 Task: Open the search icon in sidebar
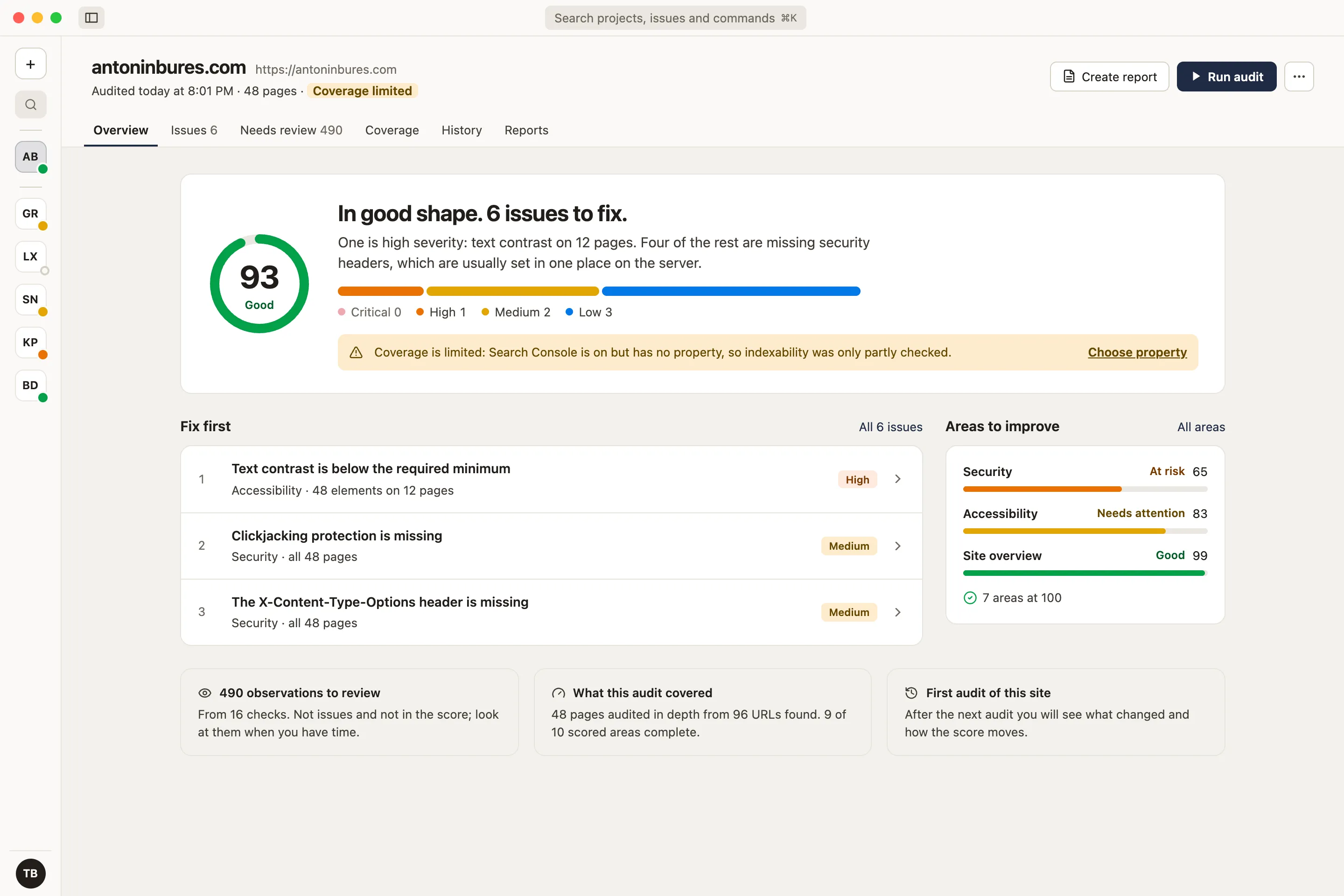pyautogui.click(x=31, y=105)
